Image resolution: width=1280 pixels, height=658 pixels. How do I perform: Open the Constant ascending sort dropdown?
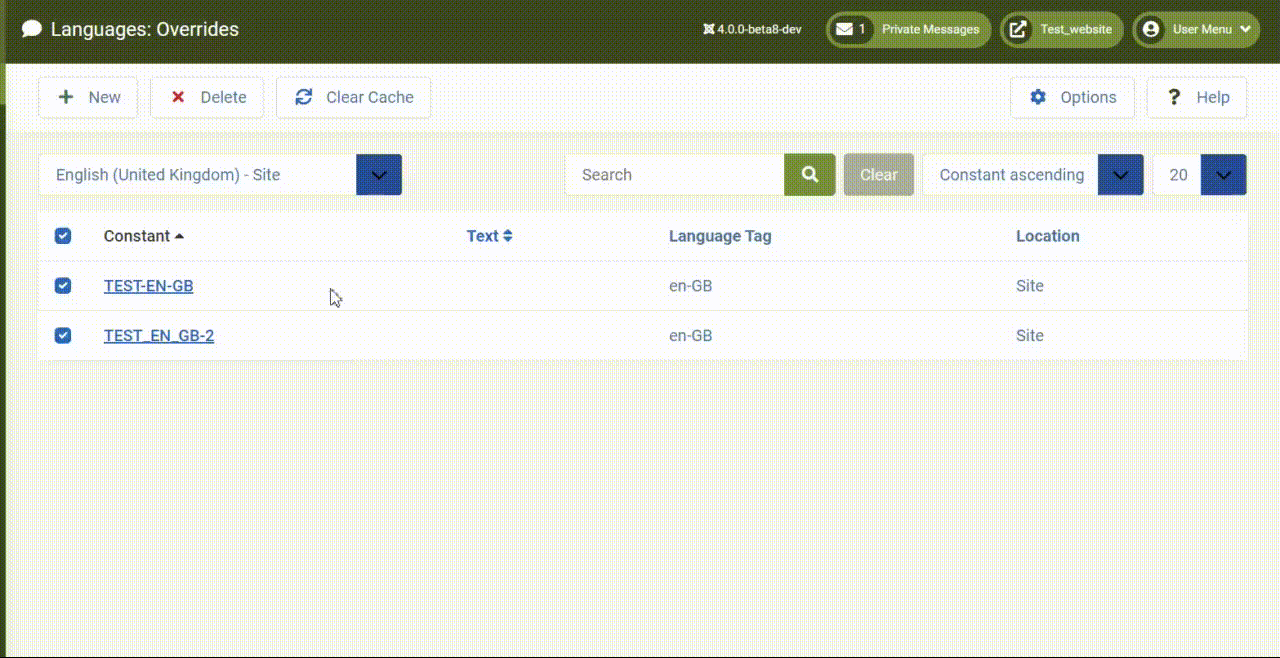(1033, 174)
